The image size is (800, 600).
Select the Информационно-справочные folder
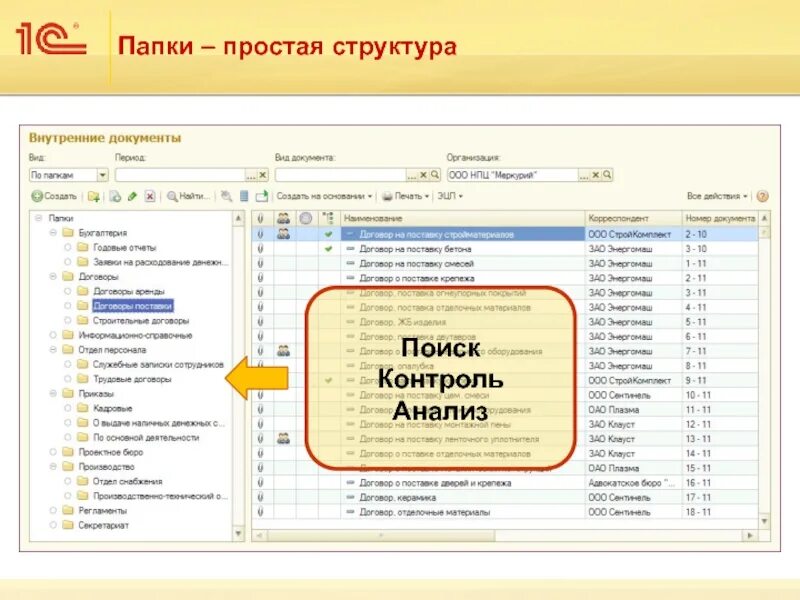point(135,335)
